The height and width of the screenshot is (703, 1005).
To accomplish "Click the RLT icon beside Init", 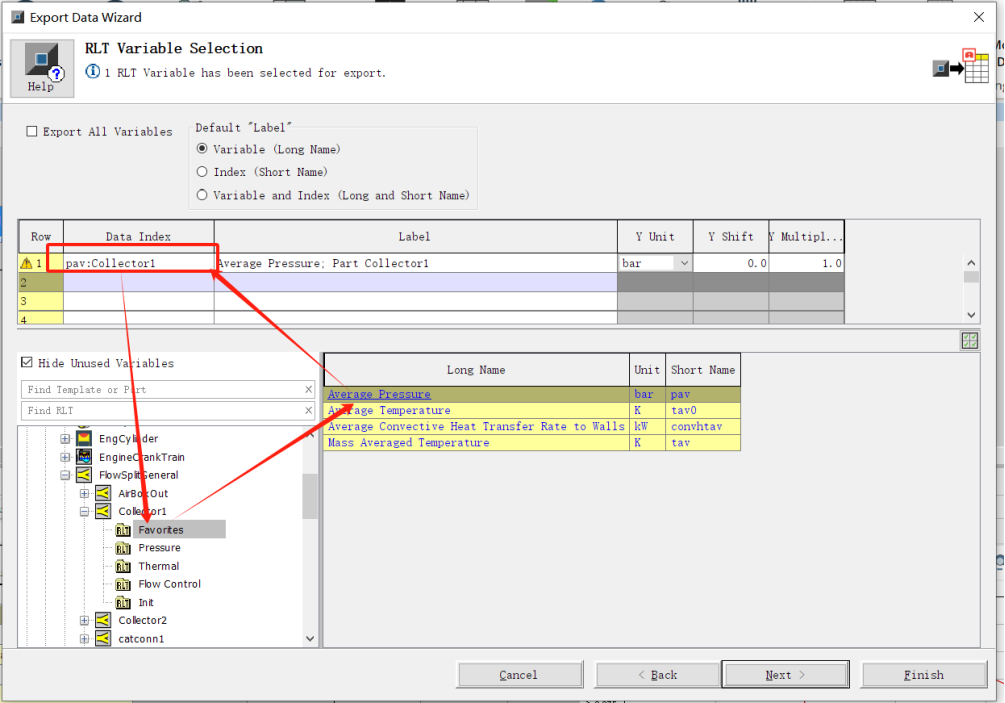I will pyautogui.click(x=123, y=603).
